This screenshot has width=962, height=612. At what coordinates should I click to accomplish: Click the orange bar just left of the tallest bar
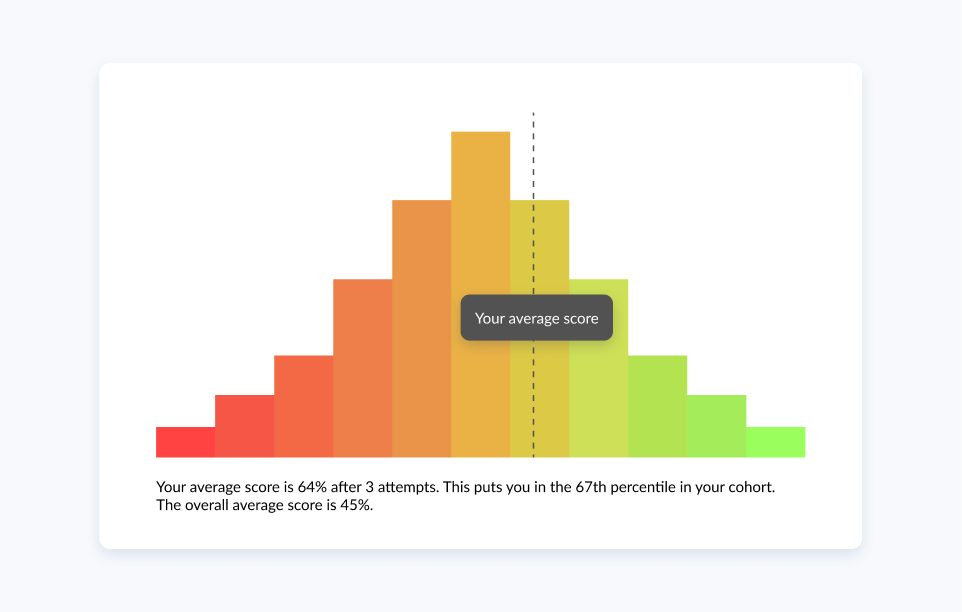[421, 328]
